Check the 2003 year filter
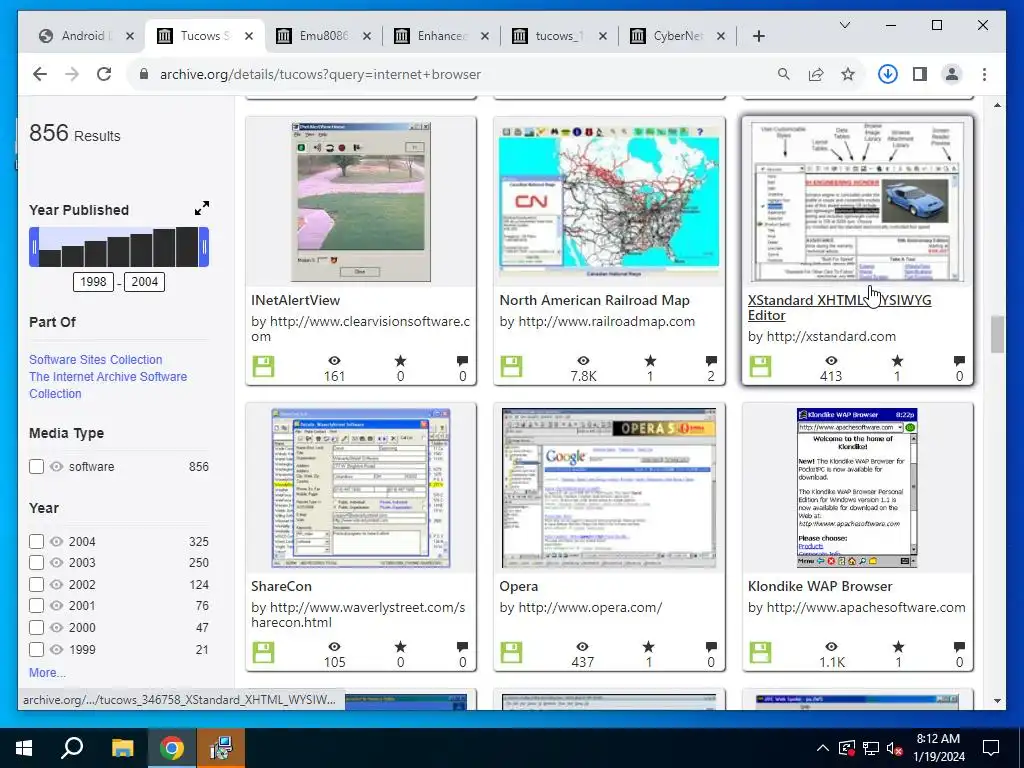The image size is (1024, 768). point(37,563)
